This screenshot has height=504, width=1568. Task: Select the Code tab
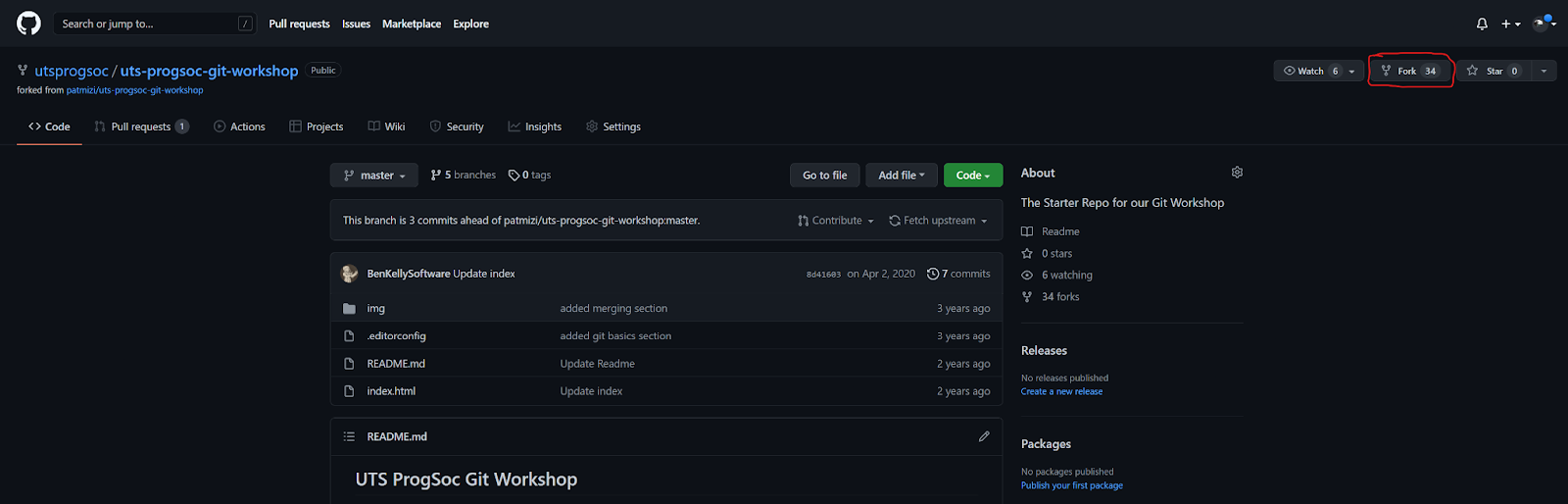point(49,126)
